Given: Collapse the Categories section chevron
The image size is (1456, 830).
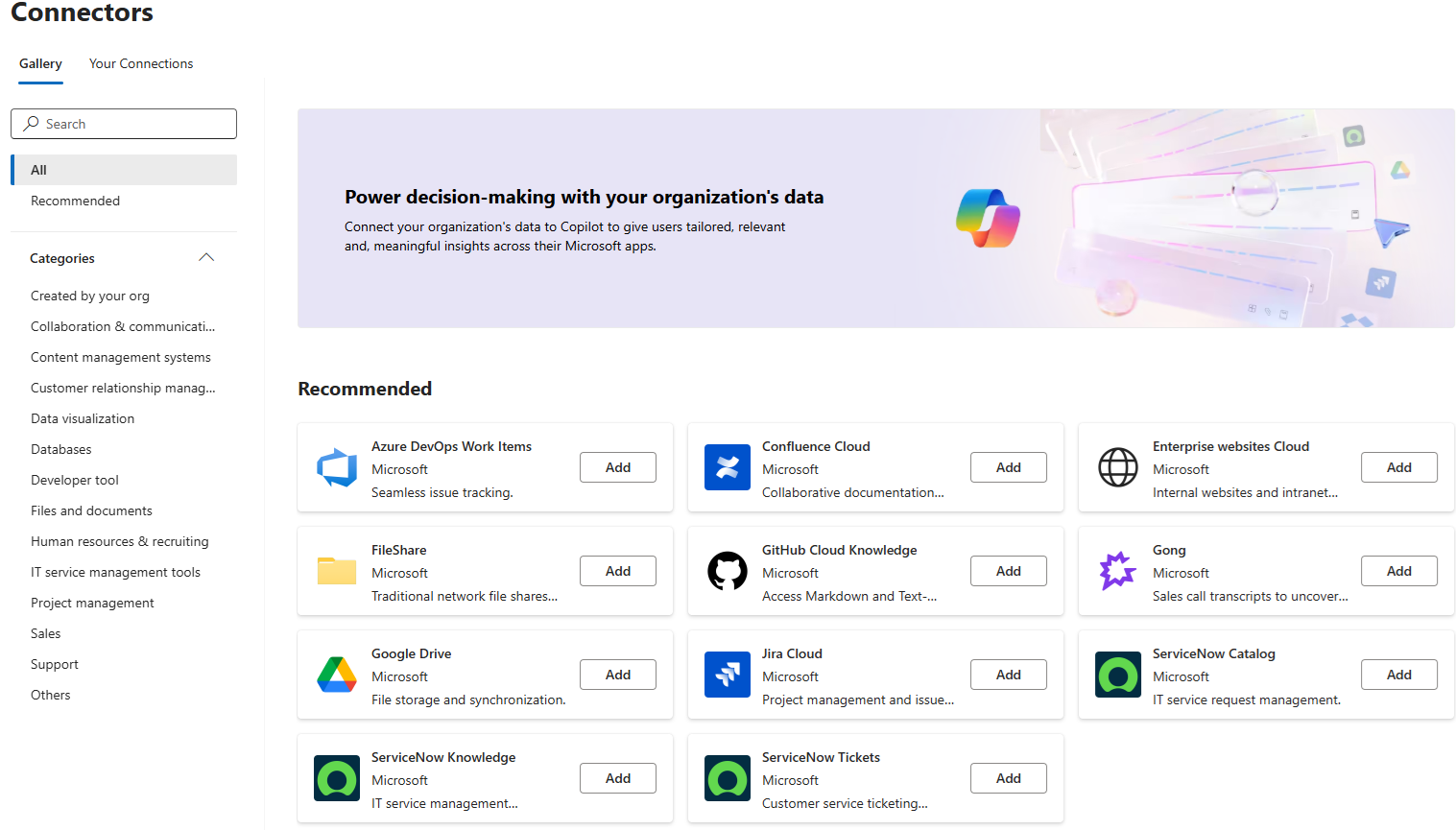Looking at the screenshot, I should (x=206, y=258).
